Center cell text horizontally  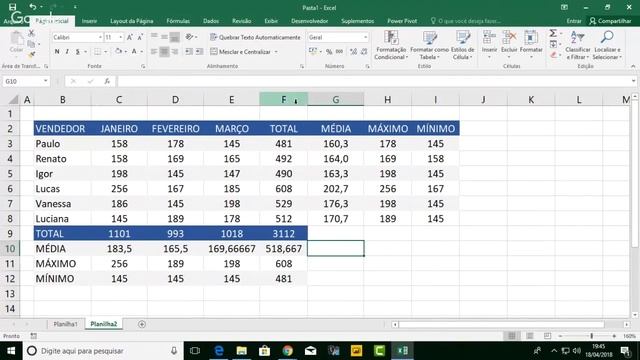pos(164,52)
